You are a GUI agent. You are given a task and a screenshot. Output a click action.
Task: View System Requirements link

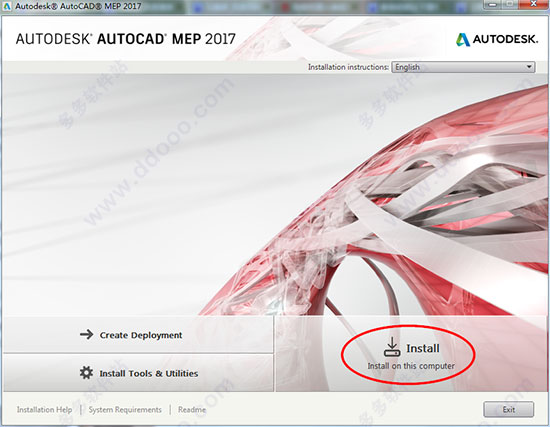coord(125,410)
